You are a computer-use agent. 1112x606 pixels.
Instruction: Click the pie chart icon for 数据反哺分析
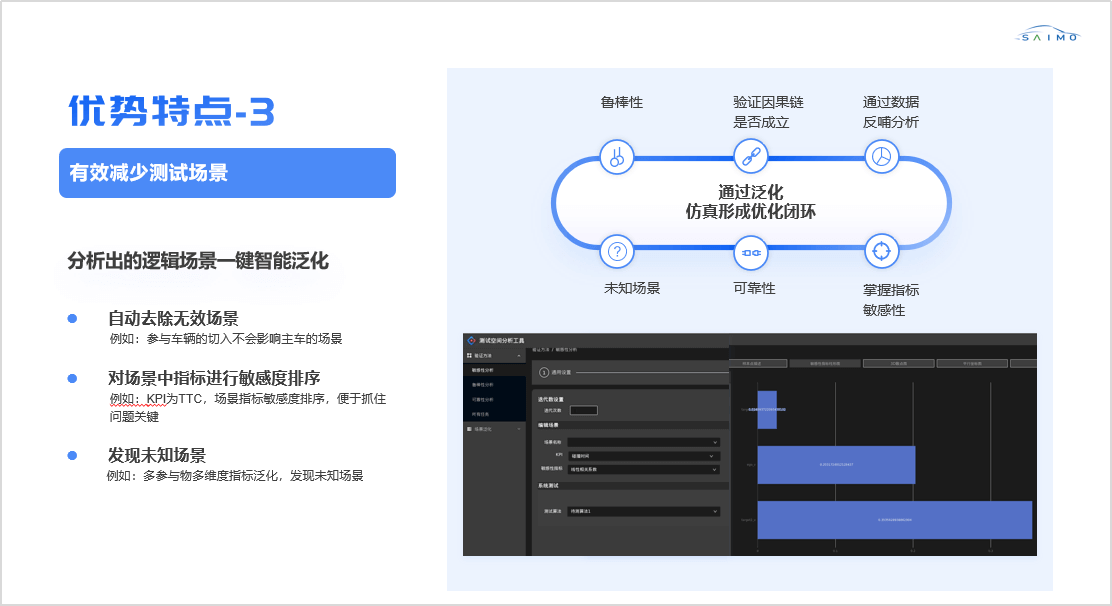click(881, 156)
